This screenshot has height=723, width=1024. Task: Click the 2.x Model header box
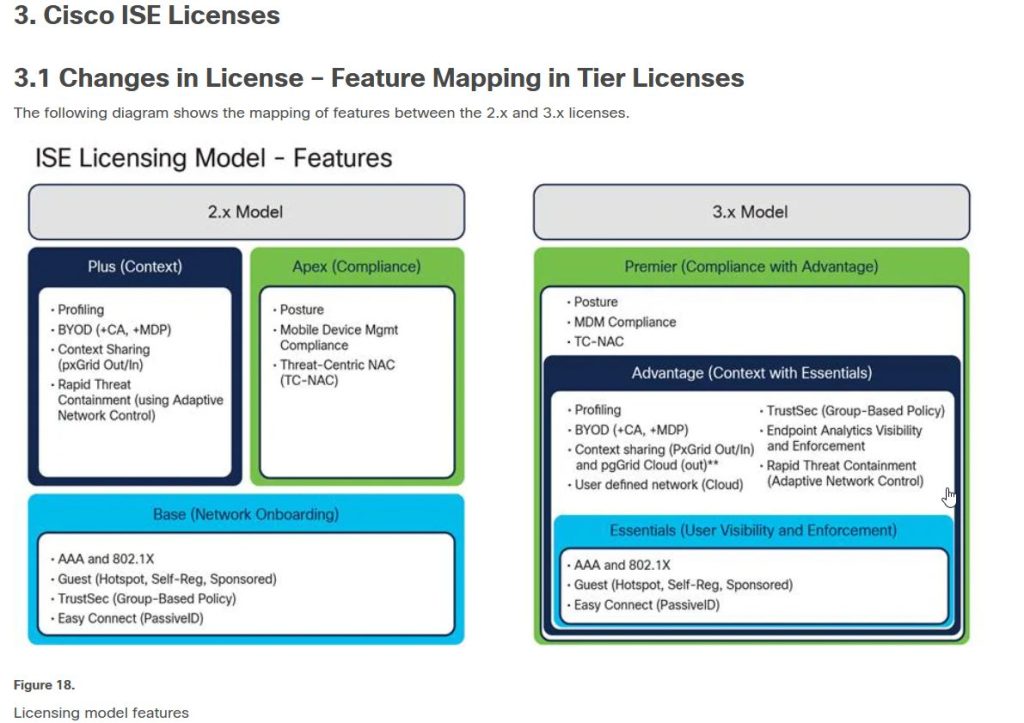(x=246, y=211)
